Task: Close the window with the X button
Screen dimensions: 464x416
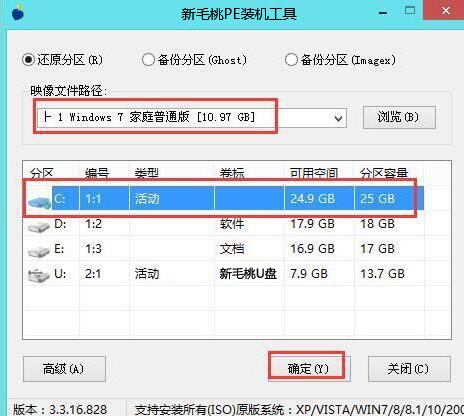Action: point(445,10)
